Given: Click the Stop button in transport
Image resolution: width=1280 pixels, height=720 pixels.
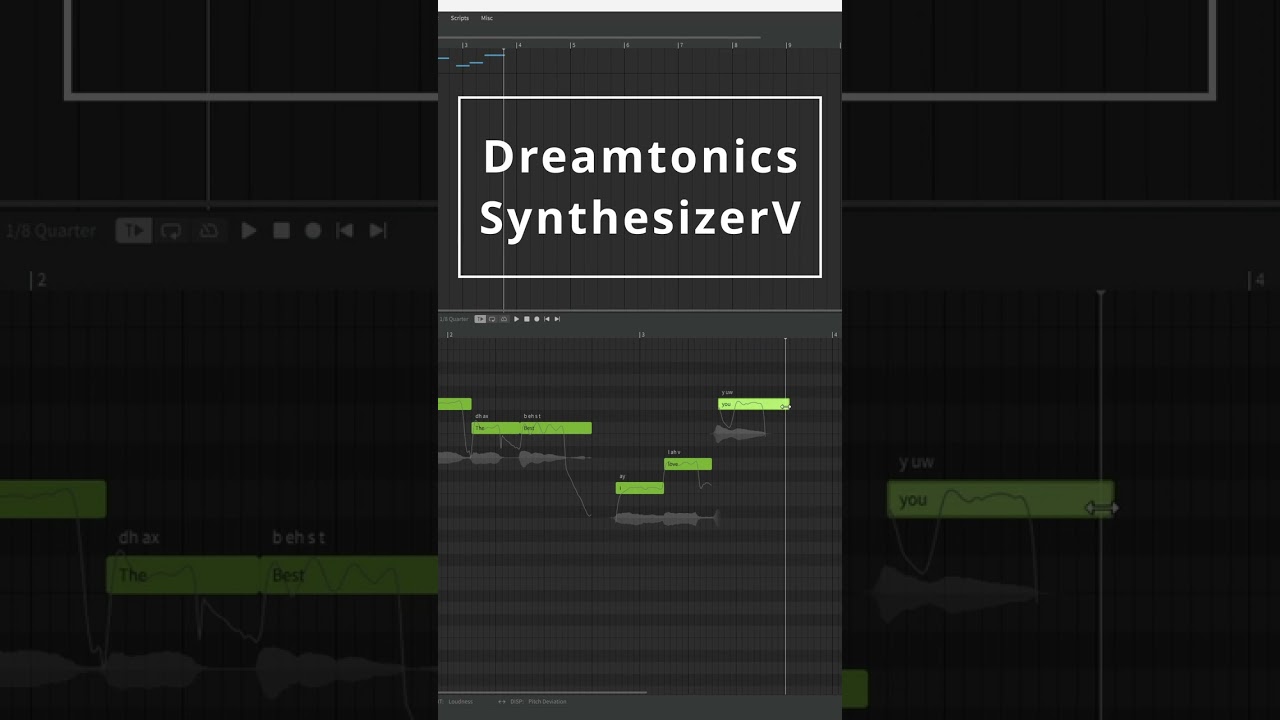Looking at the screenshot, I should tap(526, 319).
